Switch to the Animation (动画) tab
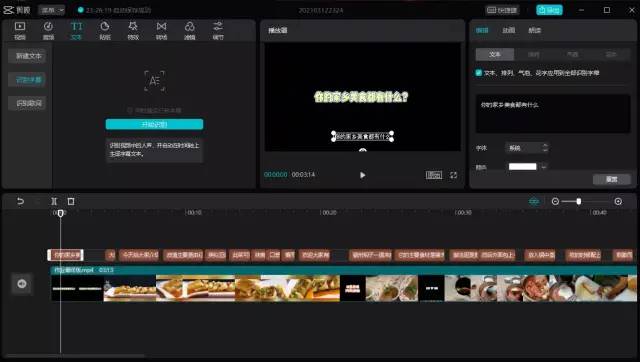 pyautogui.click(x=508, y=30)
